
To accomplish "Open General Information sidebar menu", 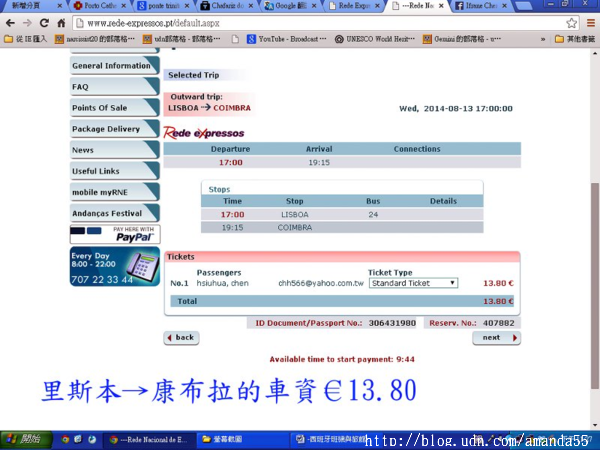I will point(110,66).
